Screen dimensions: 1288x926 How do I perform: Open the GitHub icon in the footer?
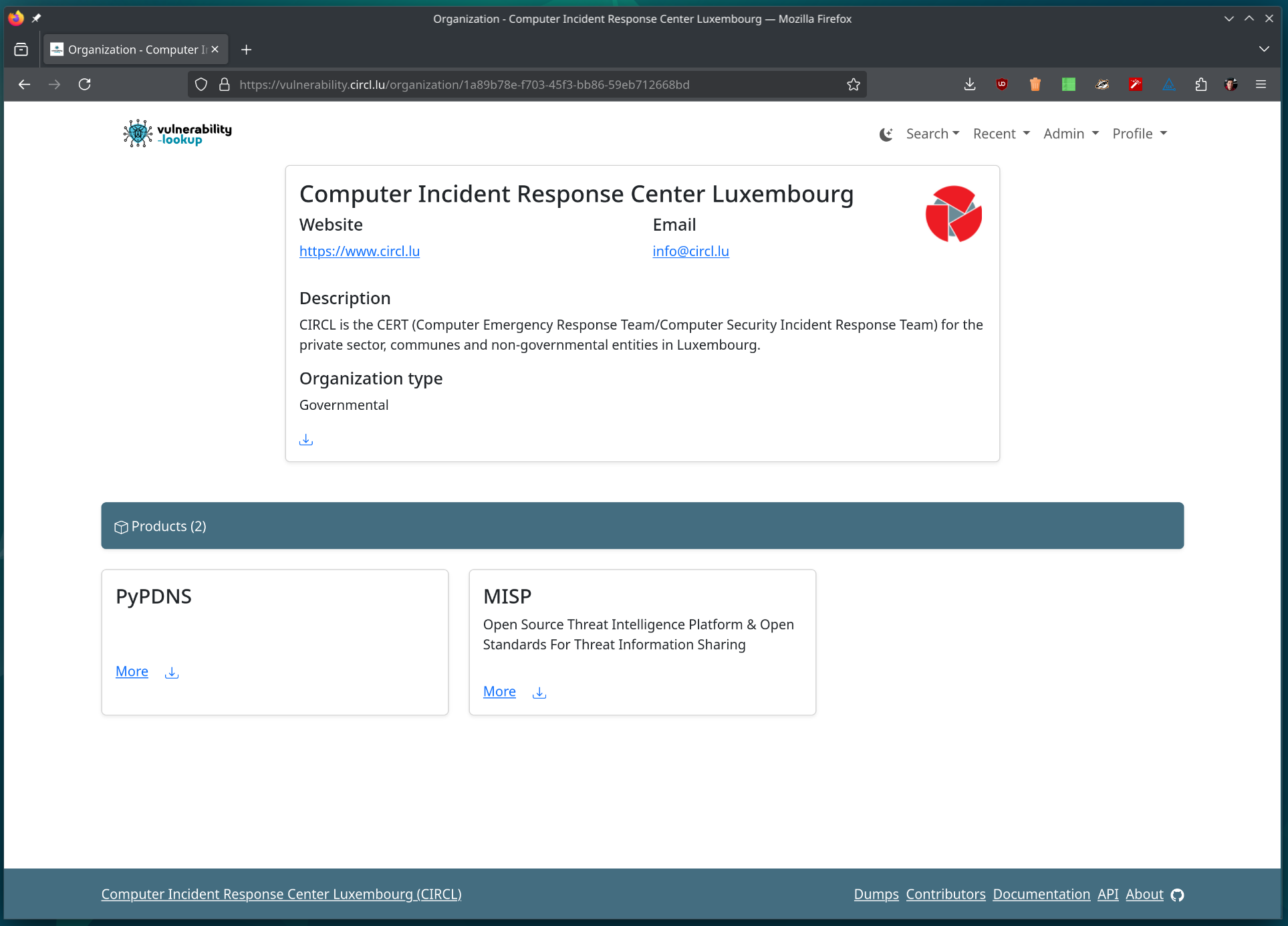pos(1178,895)
